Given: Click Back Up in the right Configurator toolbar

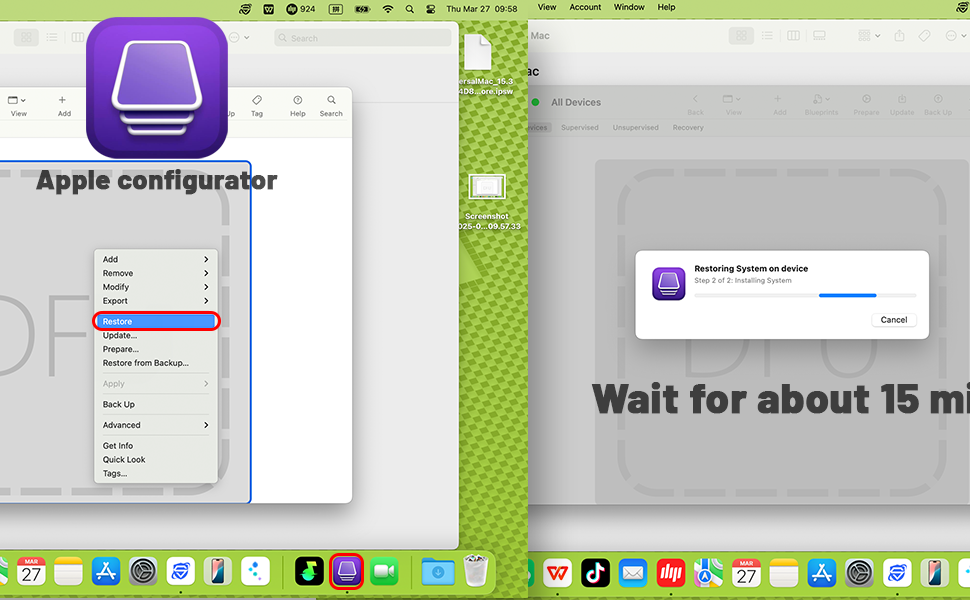Looking at the screenshot, I should pyautogui.click(x=938, y=105).
